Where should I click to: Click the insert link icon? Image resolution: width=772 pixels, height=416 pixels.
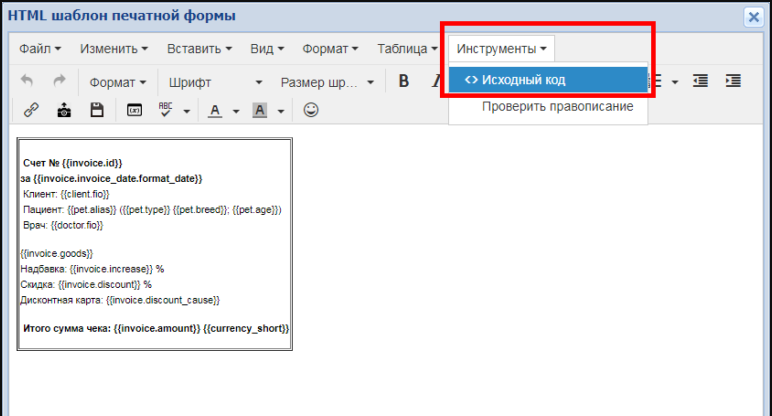pos(30,110)
